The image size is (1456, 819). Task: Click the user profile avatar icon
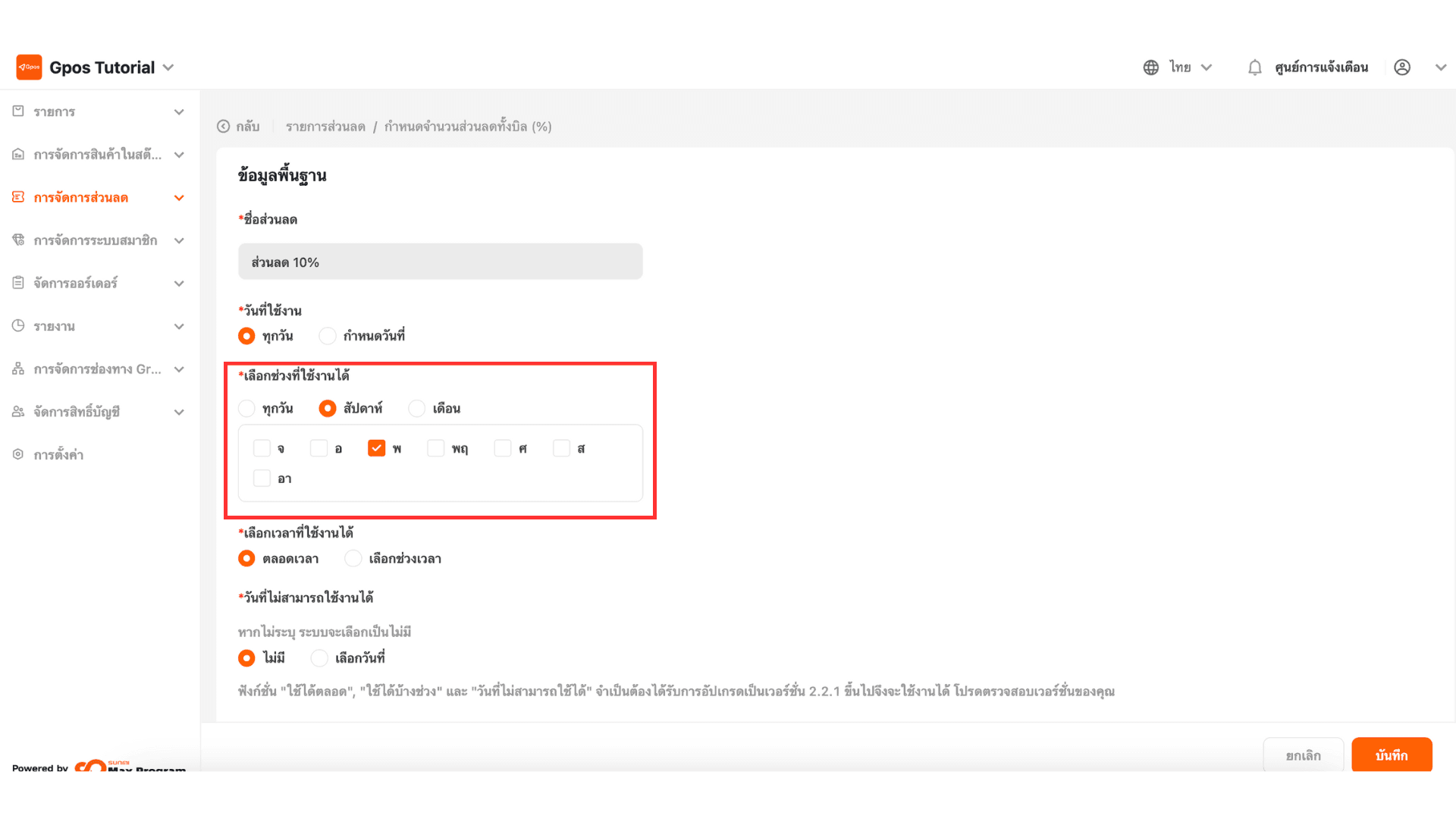(1402, 67)
